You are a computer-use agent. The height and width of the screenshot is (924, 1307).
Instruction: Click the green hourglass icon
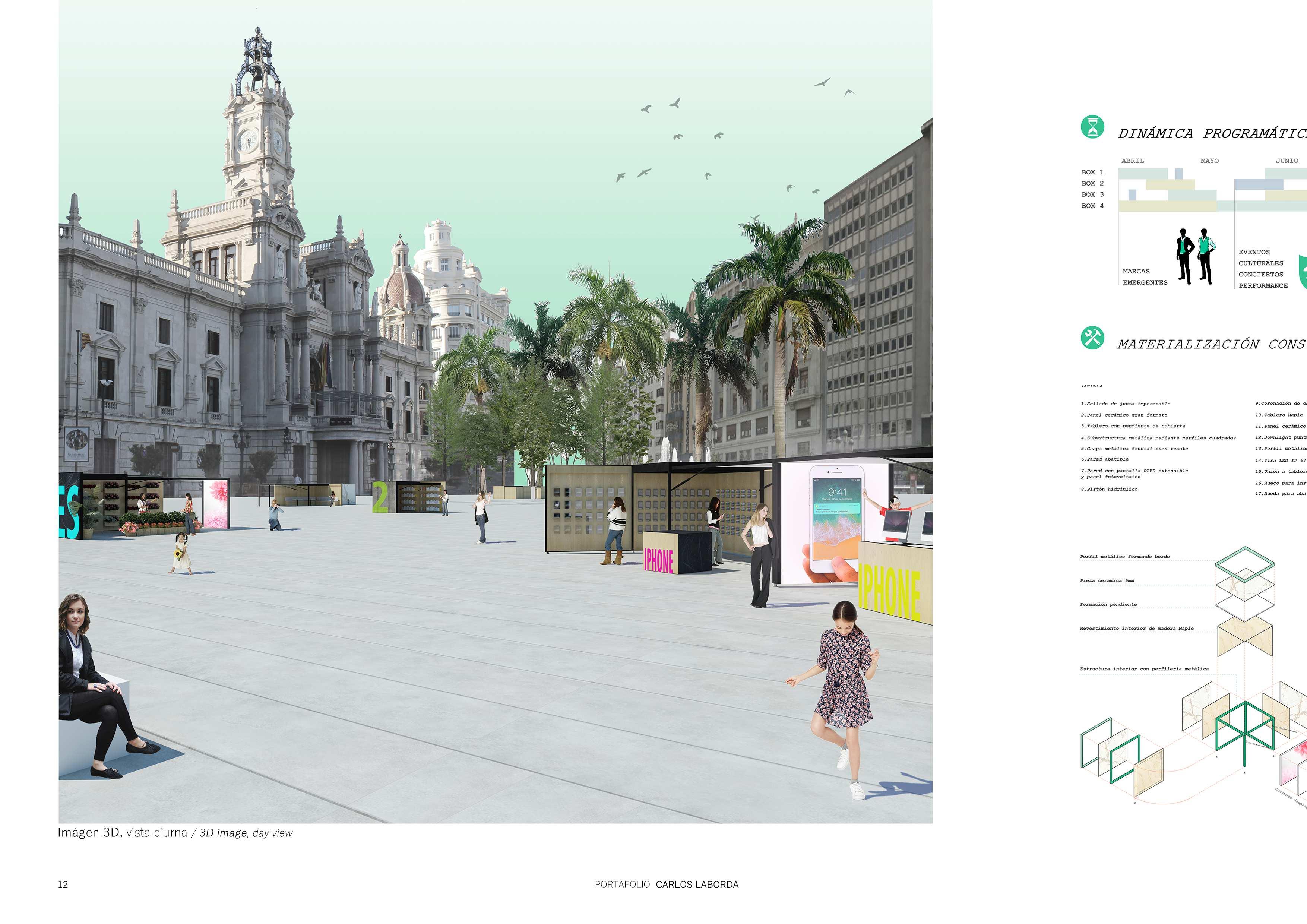coord(1092,127)
